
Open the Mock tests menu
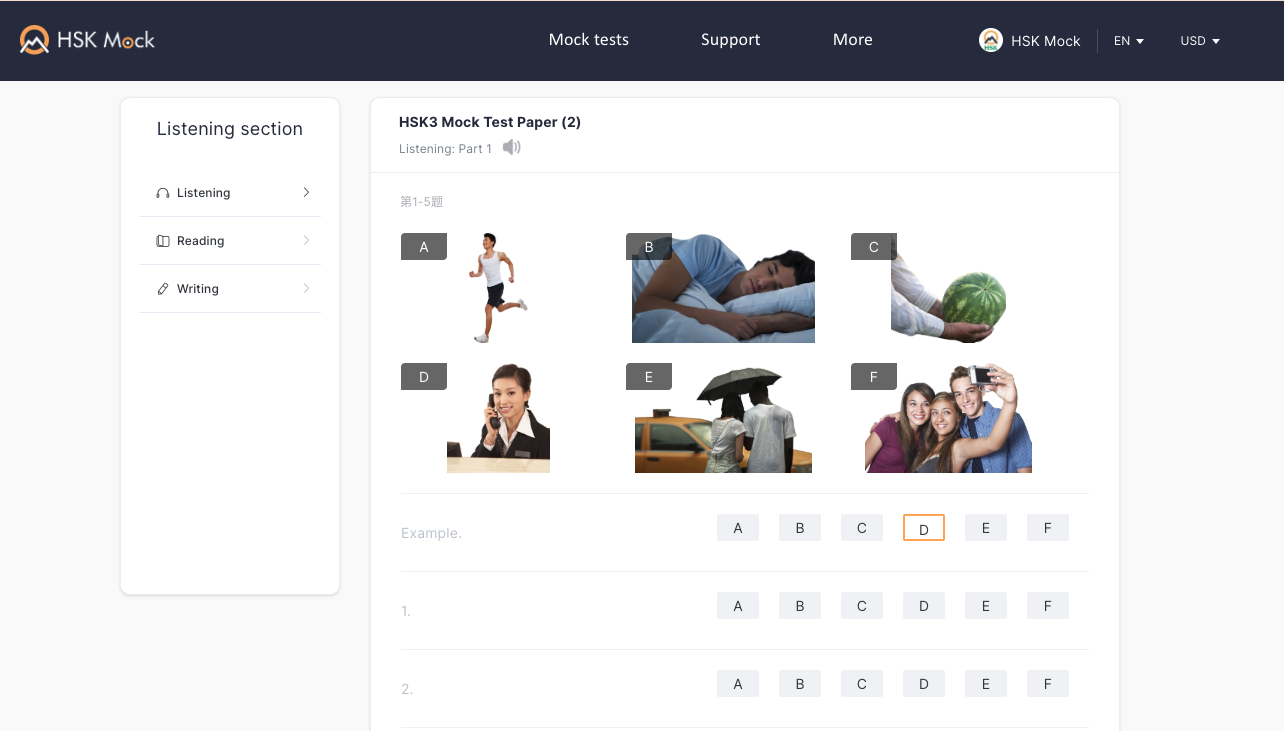[x=589, y=40]
